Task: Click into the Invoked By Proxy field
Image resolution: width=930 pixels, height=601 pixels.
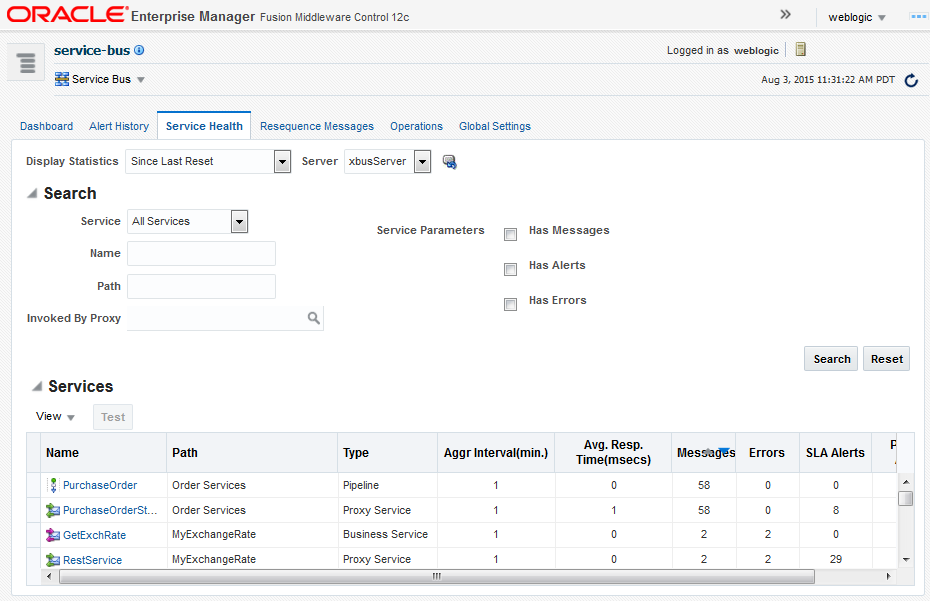Action: [216, 318]
